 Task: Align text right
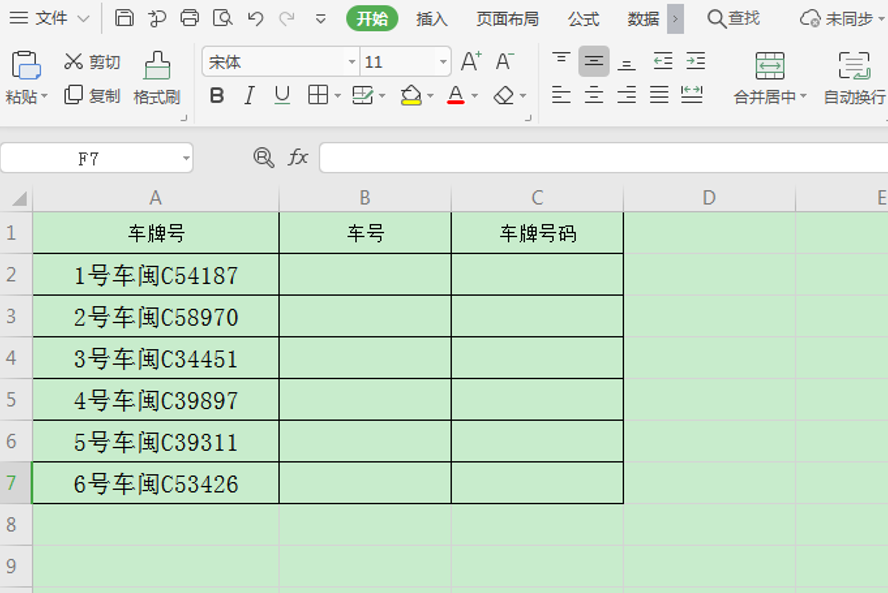point(626,95)
